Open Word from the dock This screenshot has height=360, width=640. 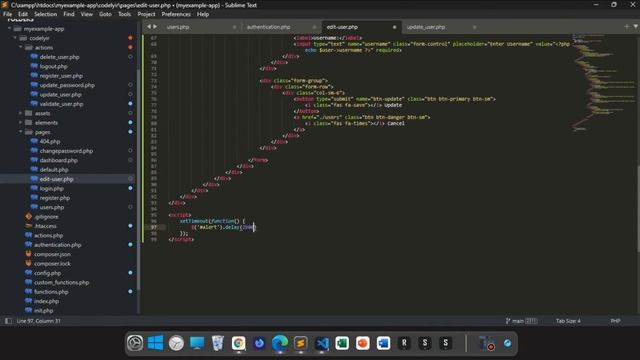[x=383, y=343]
